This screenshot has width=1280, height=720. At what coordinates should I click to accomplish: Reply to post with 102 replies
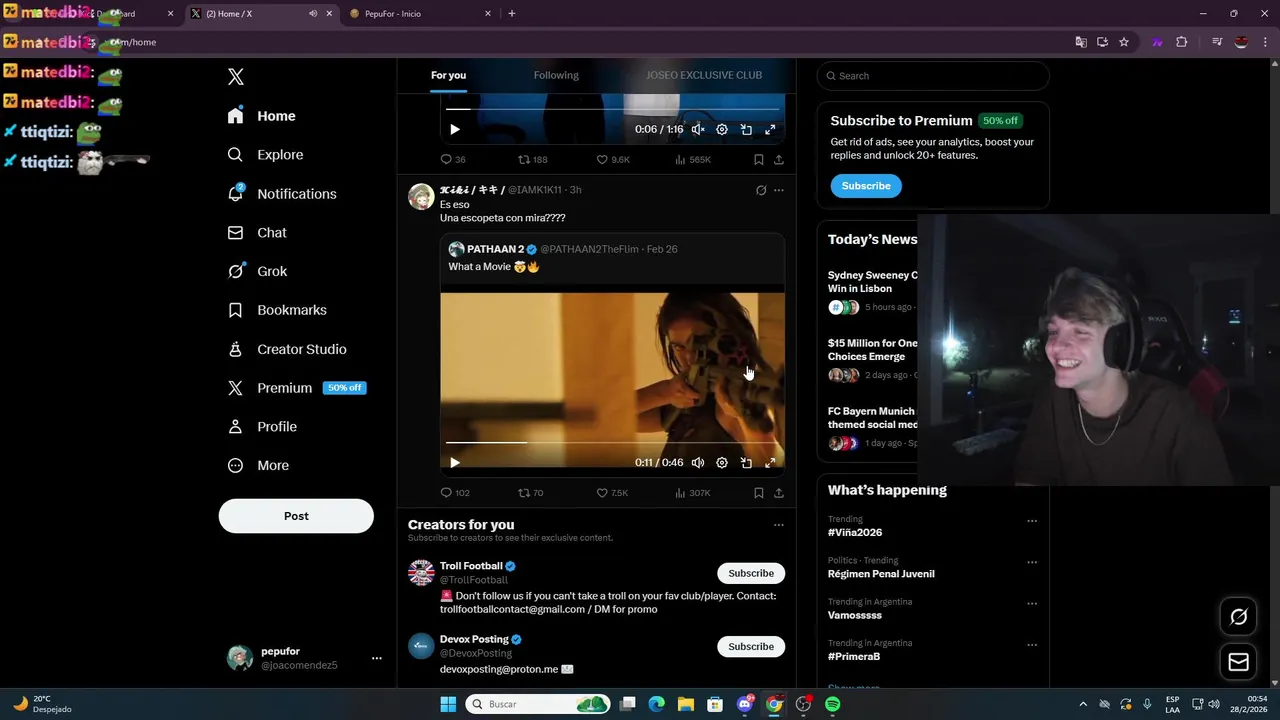click(x=455, y=493)
